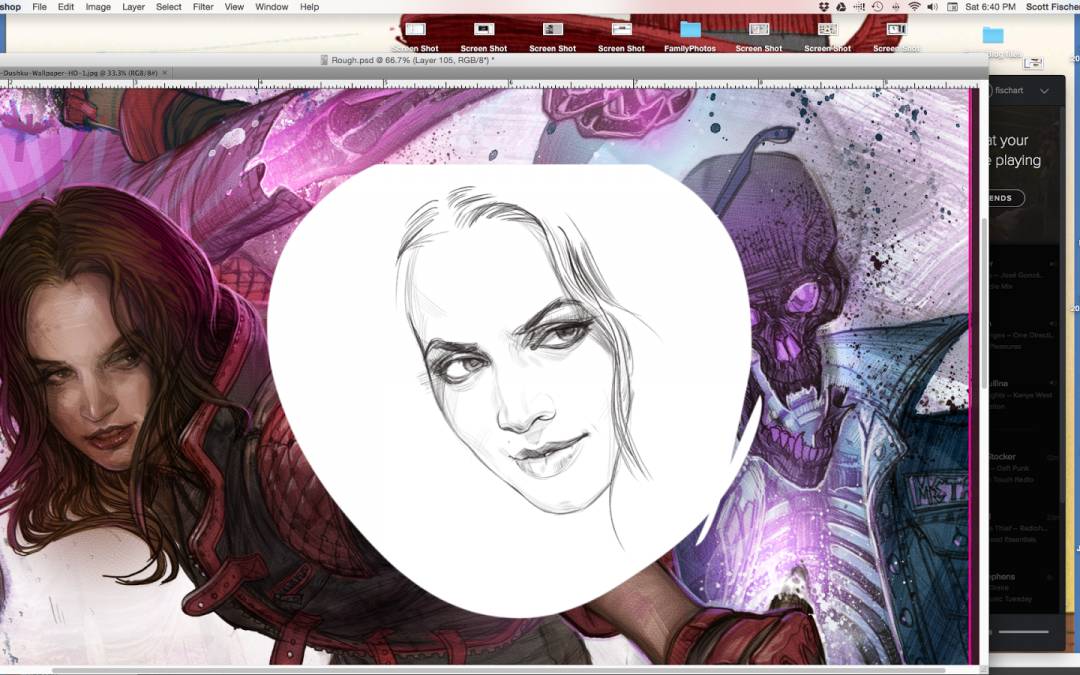The height and width of the screenshot is (675, 1080).
Task: Open the Scott Fischer user menu
Action: 1052,7
